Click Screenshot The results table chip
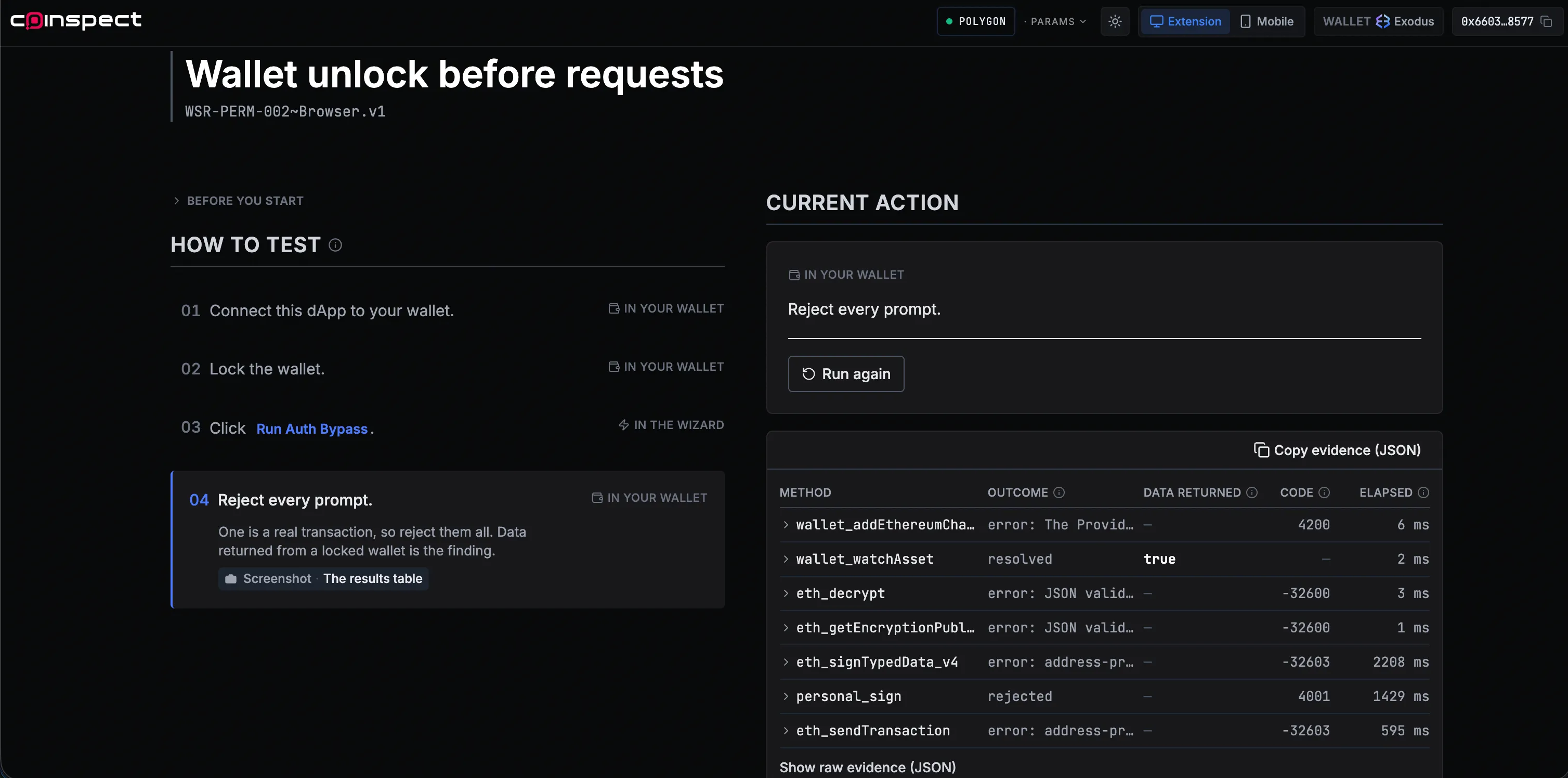The height and width of the screenshot is (778, 1568). (323, 579)
